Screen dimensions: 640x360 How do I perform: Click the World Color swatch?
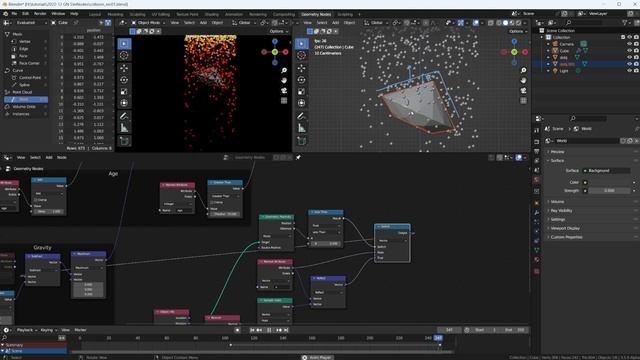click(x=609, y=182)
